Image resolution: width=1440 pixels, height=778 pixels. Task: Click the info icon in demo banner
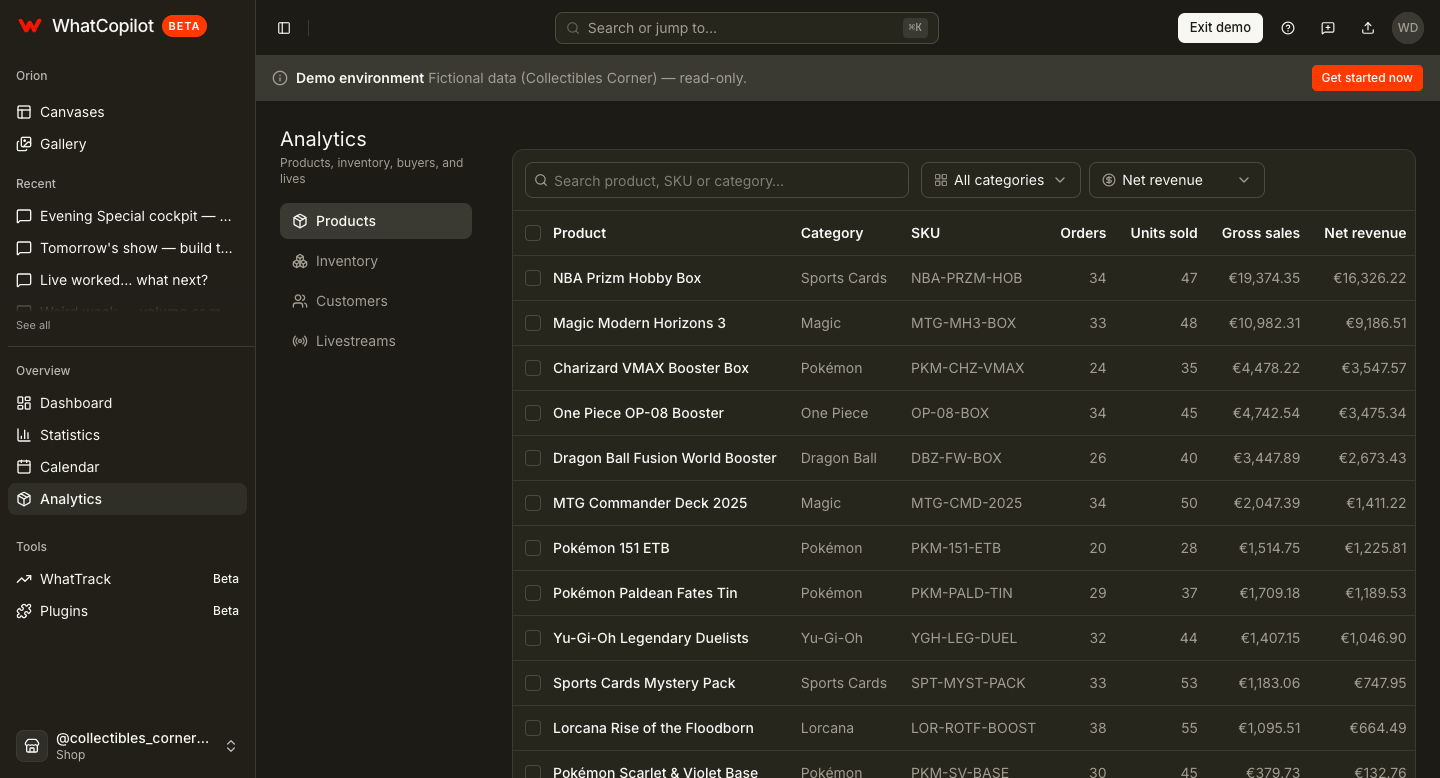coord(280,78)
